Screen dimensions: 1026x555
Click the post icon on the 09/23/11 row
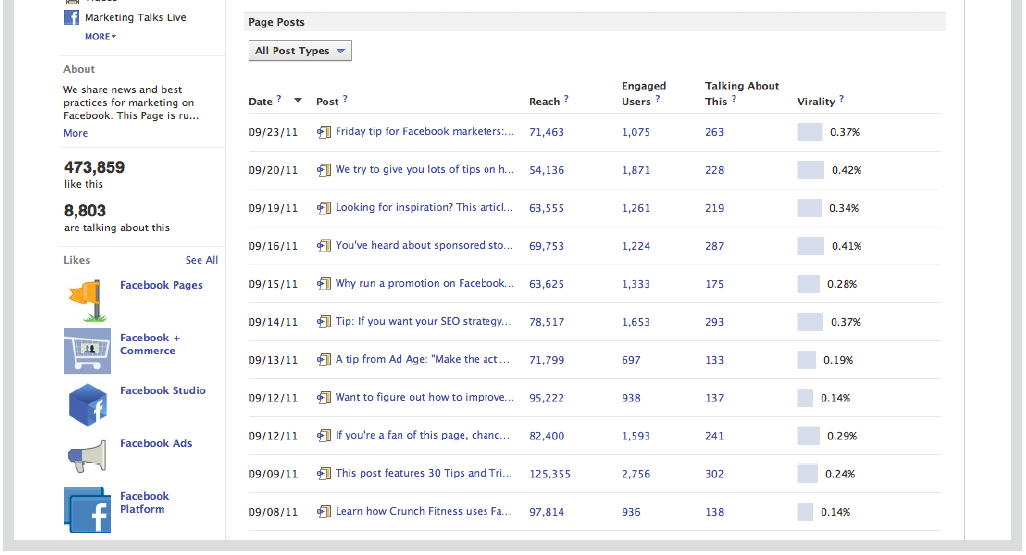(323, 132)
